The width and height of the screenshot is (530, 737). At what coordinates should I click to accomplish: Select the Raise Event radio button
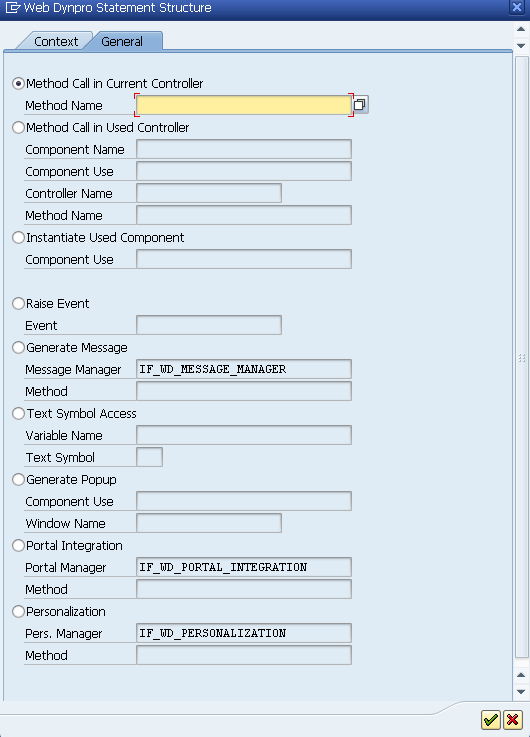18,304
